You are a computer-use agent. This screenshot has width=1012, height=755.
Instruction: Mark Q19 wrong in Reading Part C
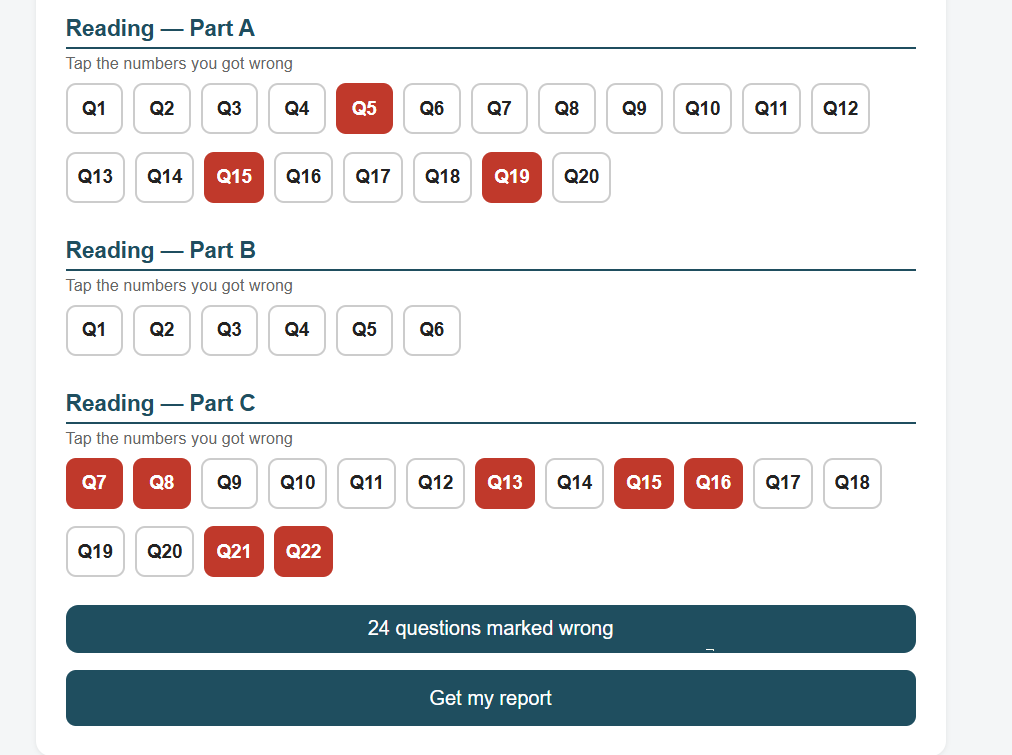coord(95,552)
